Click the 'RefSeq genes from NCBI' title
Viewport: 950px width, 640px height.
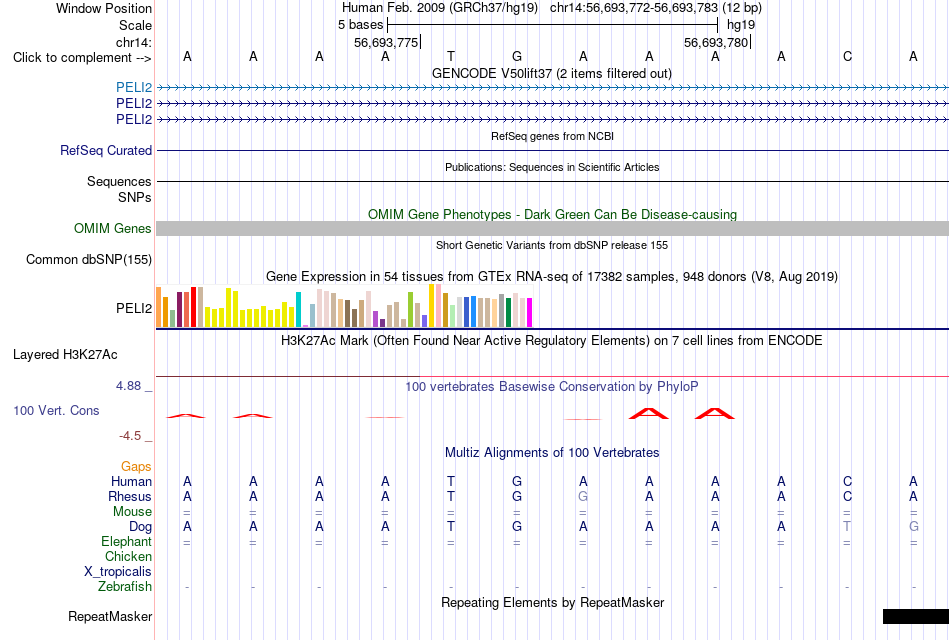(x=552, y=136)
